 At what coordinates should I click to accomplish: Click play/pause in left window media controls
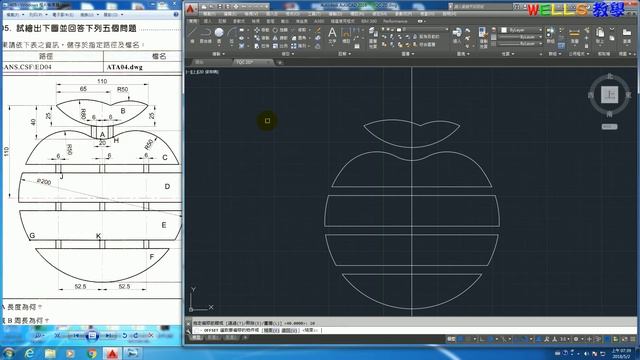pos(92,336)
